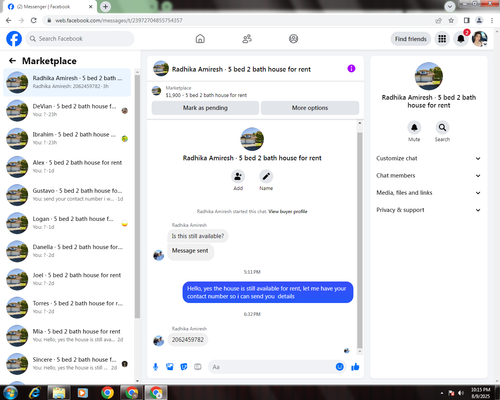Expand Chat members section
The height and width of the screenshot is (400, 500).
coord(428,176)
